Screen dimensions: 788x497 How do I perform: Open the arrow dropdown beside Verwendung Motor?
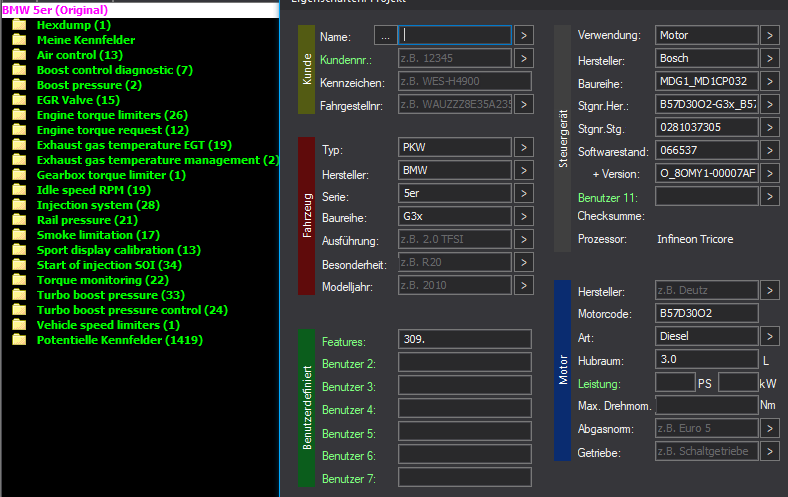pos(769,36)
